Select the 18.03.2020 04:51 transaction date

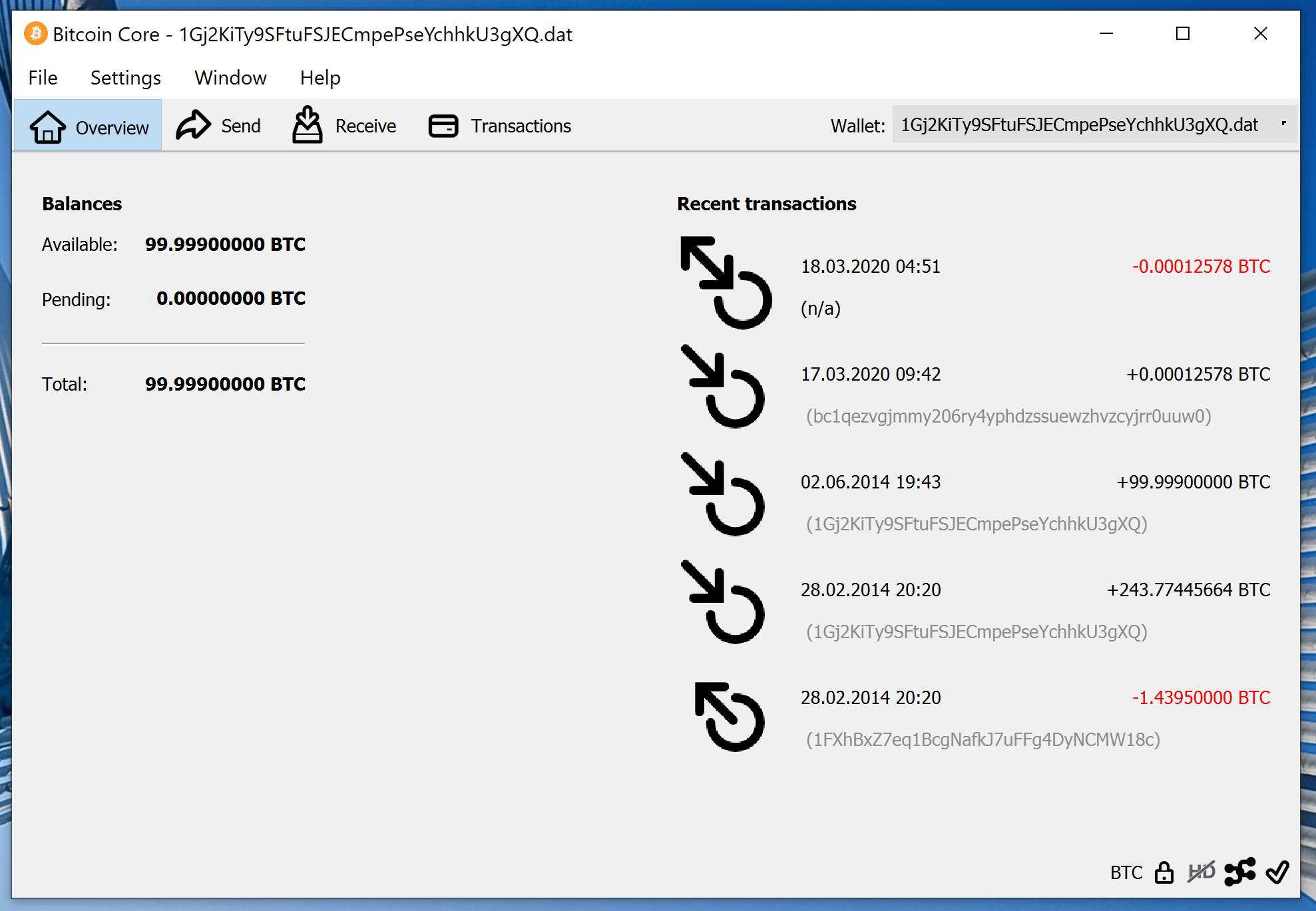pyautogui.click(x=871, y=267)
